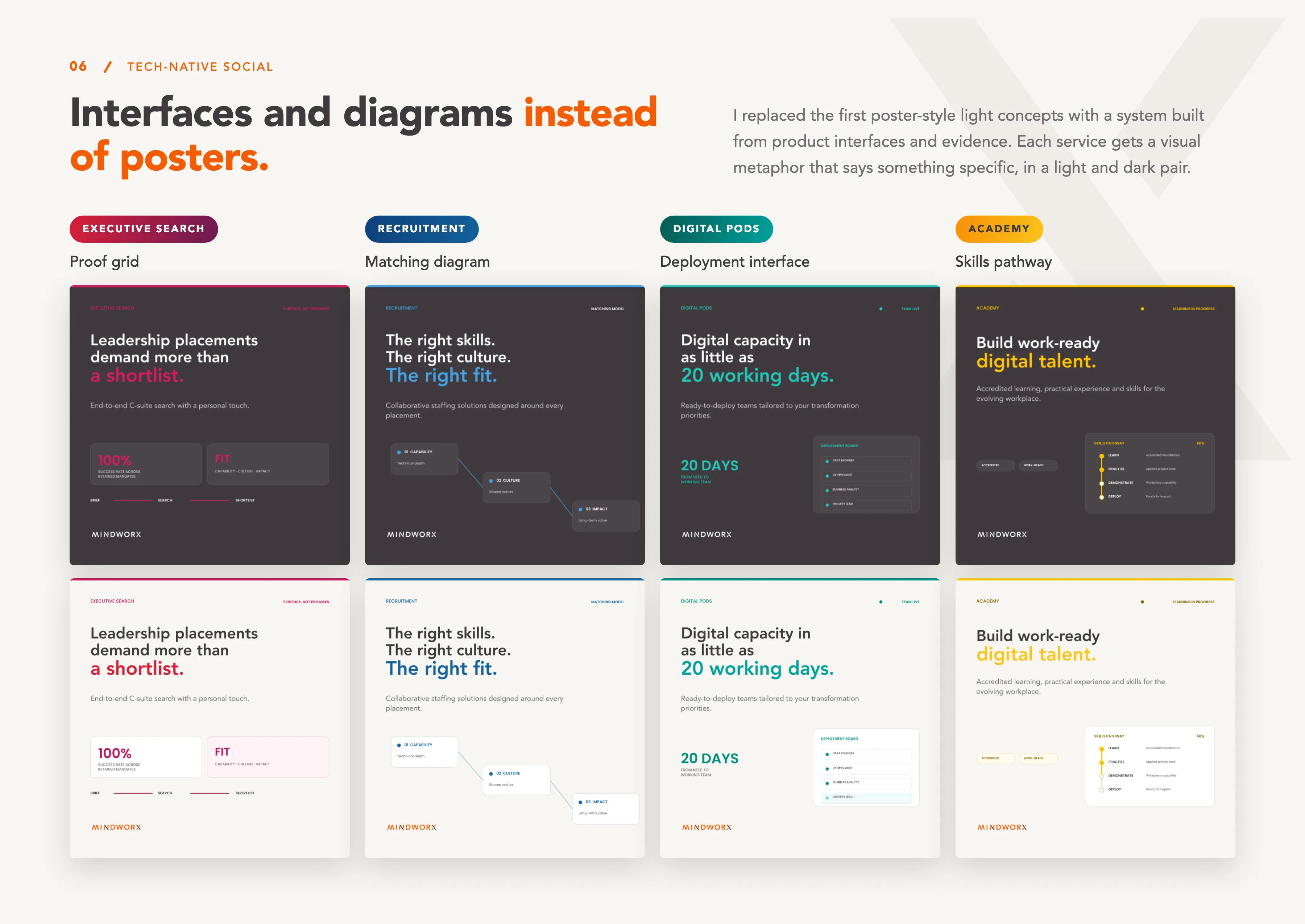Click the 100% success rate tile in light card
The width and height of the screenshot is (1305, 924).
point(146,757)
